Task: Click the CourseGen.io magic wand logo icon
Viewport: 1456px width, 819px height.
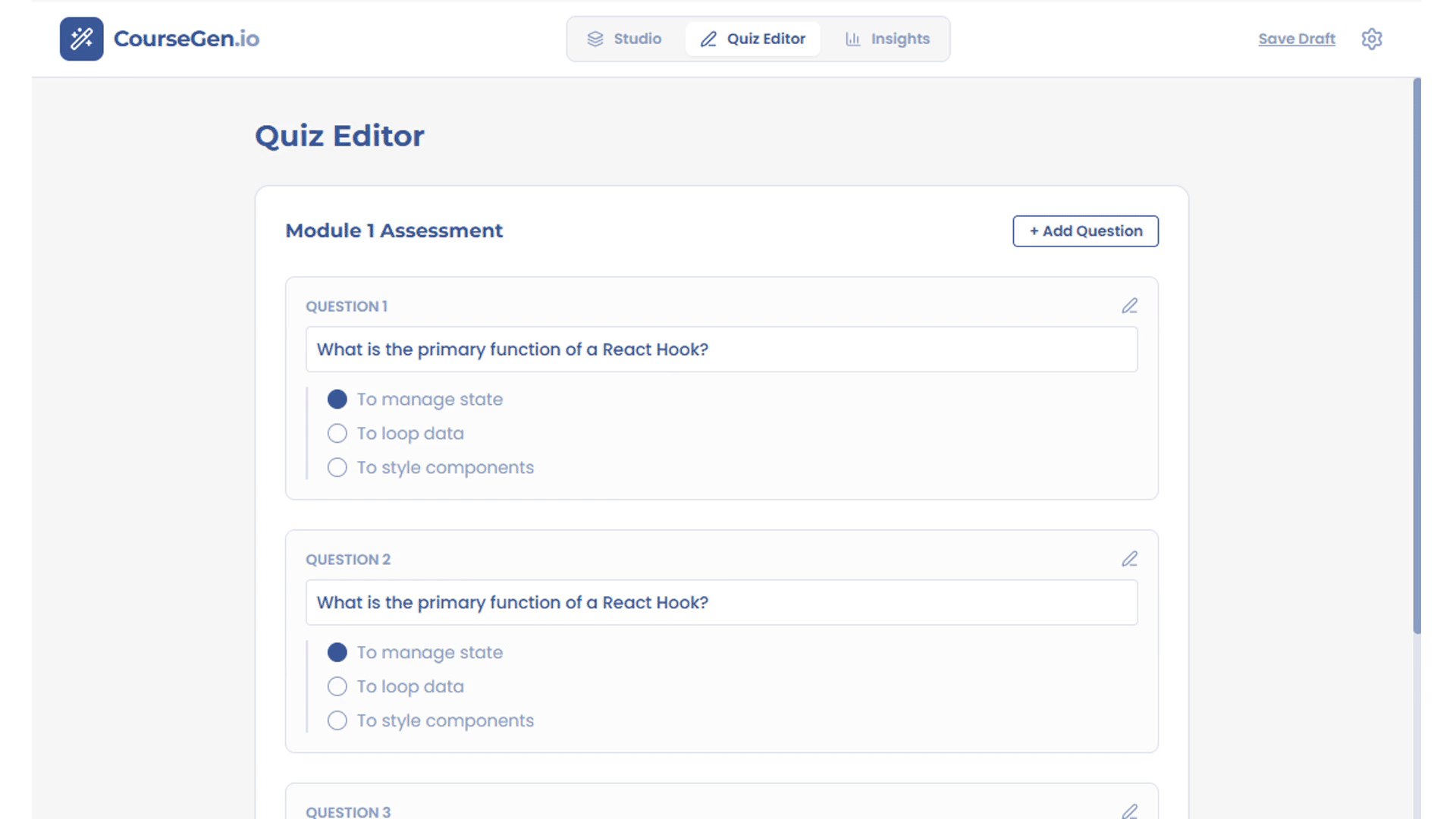Action: click(x=81, y=39)
